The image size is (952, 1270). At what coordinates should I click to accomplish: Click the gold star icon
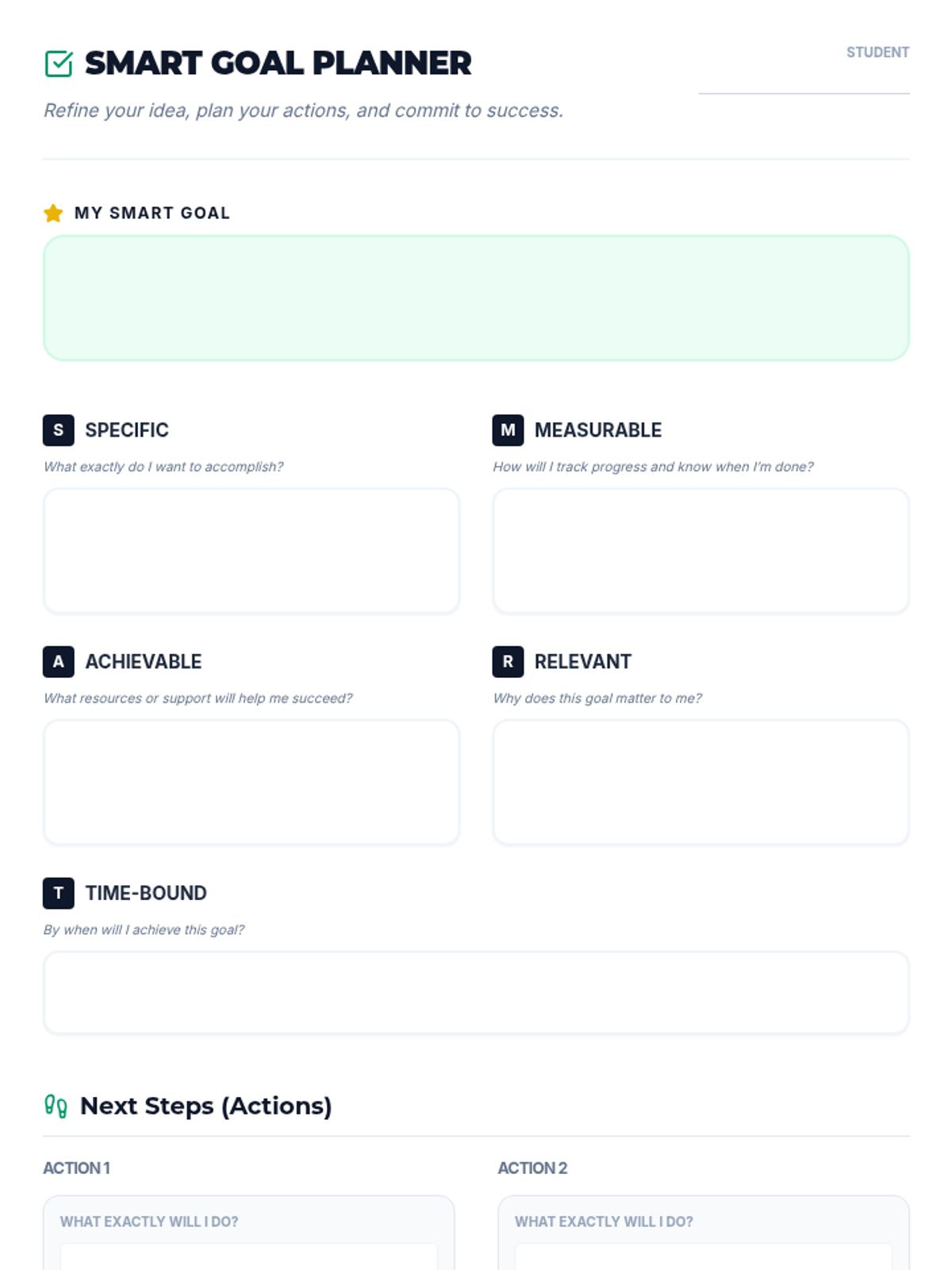tap(53, 213)
